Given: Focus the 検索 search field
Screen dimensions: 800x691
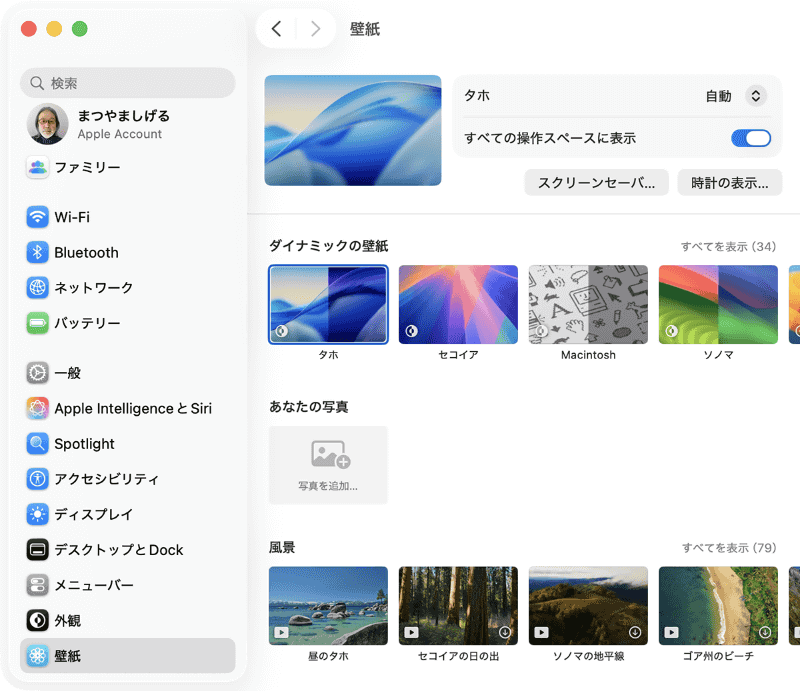Looking at the screenshot, I should coord(128,83).
